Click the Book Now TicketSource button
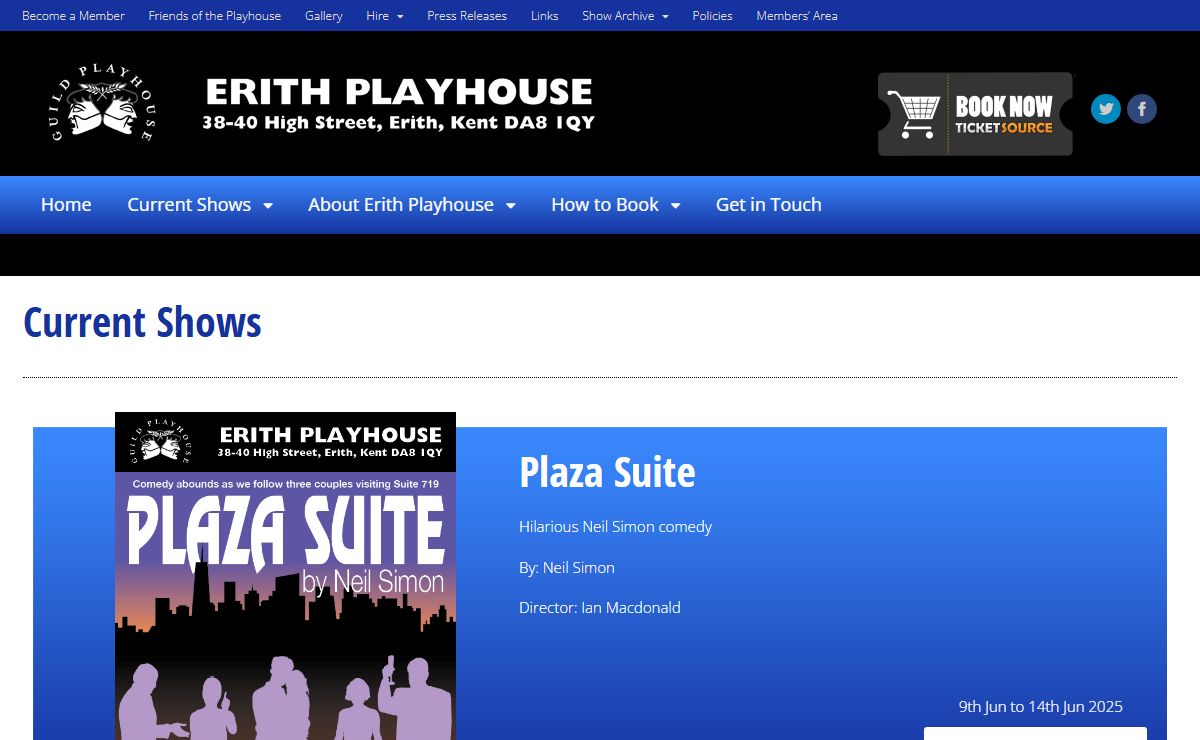The height and width of the screenshot is (740, 1200). [x=975, y=114]
